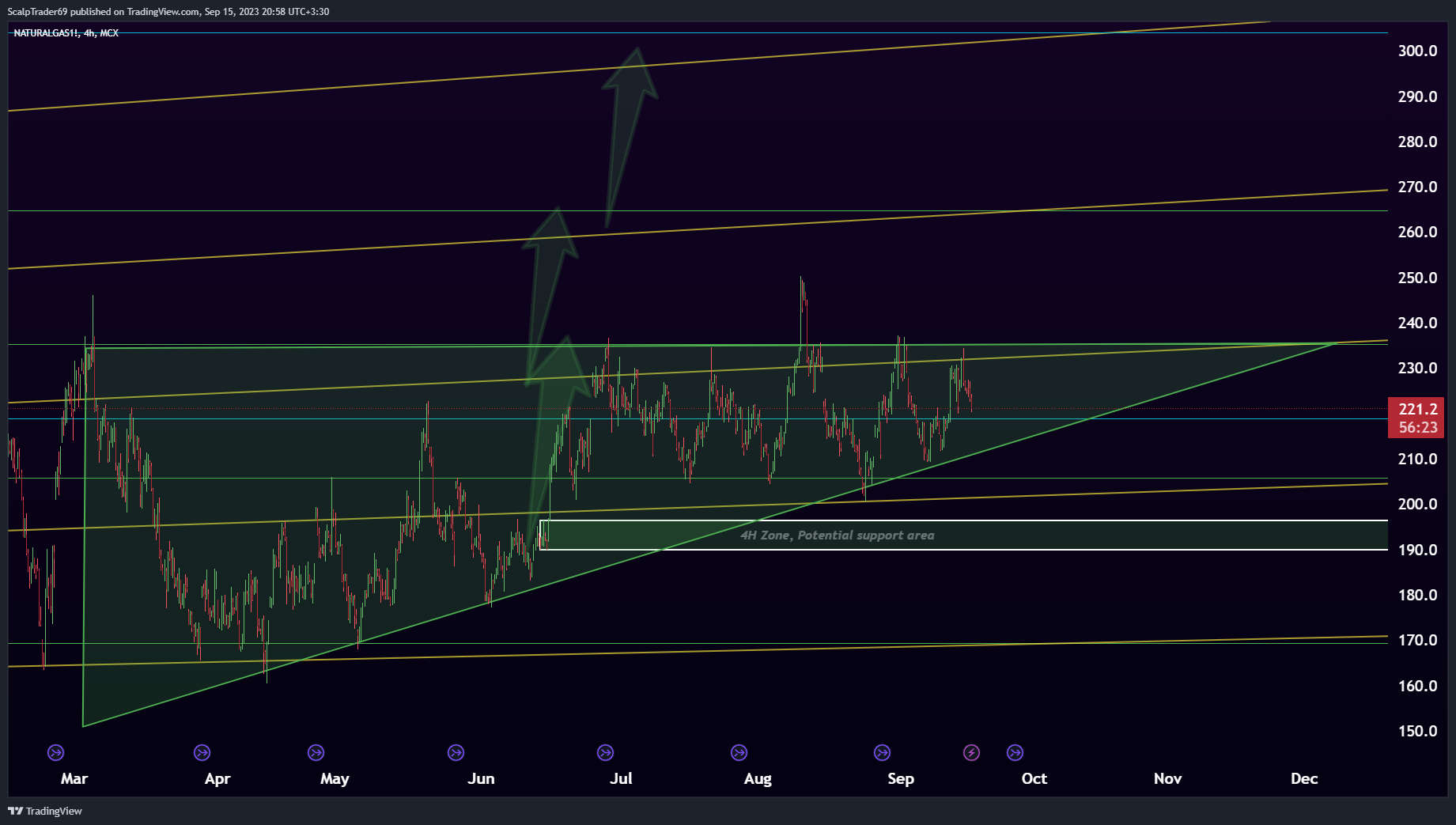Click the 270.0 price axis label

tap(1417, 187)
